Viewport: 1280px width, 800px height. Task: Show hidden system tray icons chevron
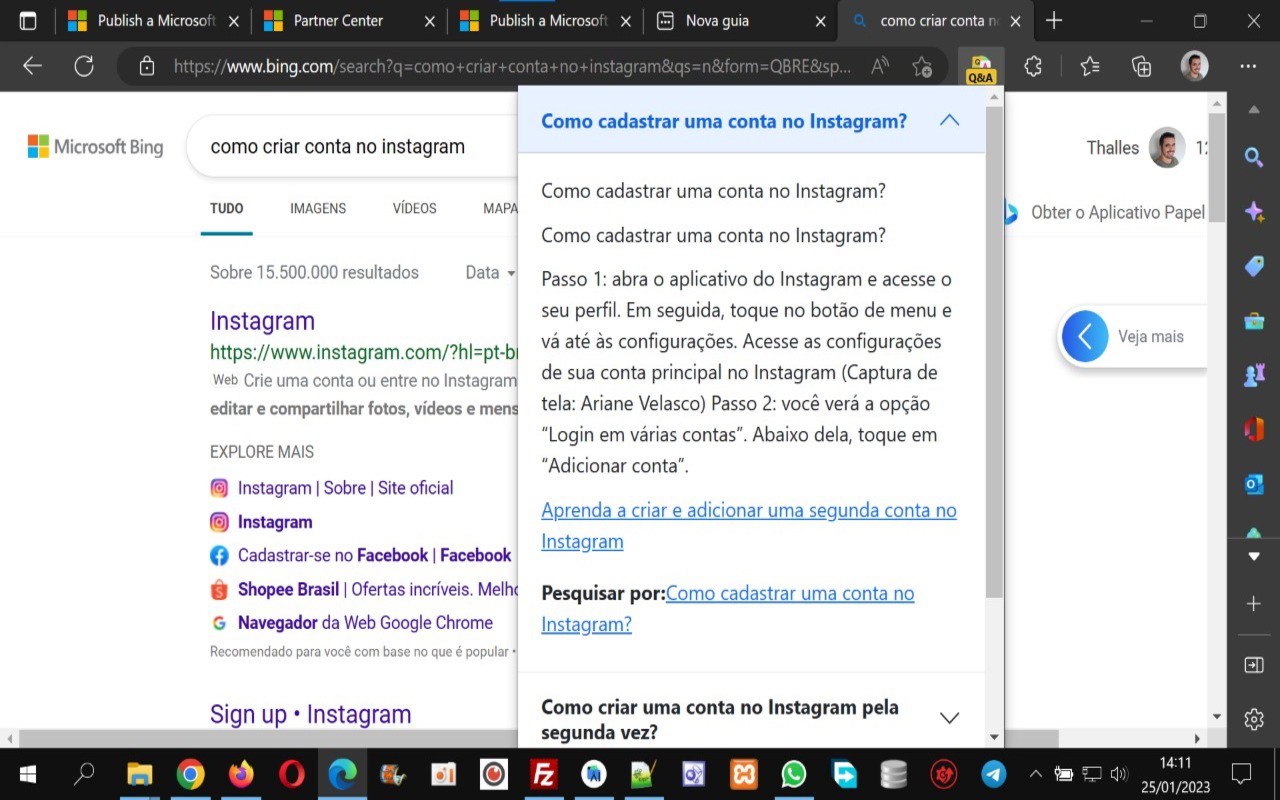pyautogui.click(x=1035, y=774)
